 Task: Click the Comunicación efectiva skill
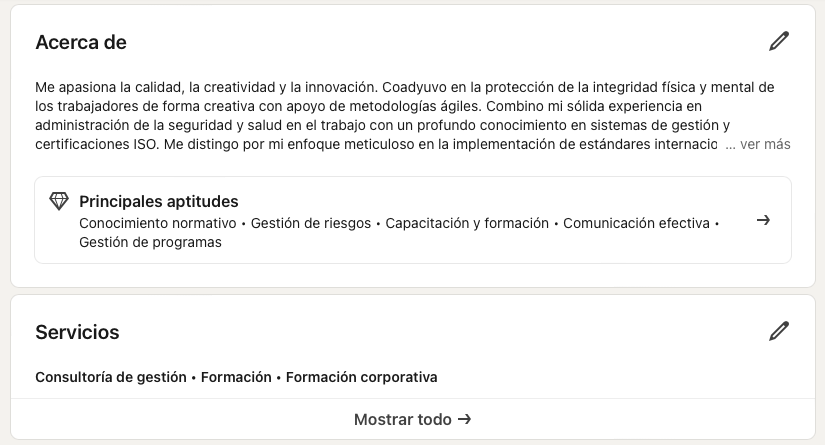click(636, 223)
